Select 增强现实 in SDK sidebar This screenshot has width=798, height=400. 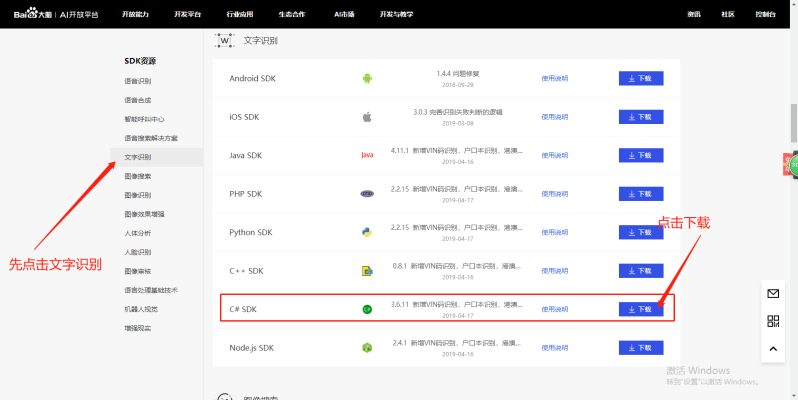tap(137, 328)
